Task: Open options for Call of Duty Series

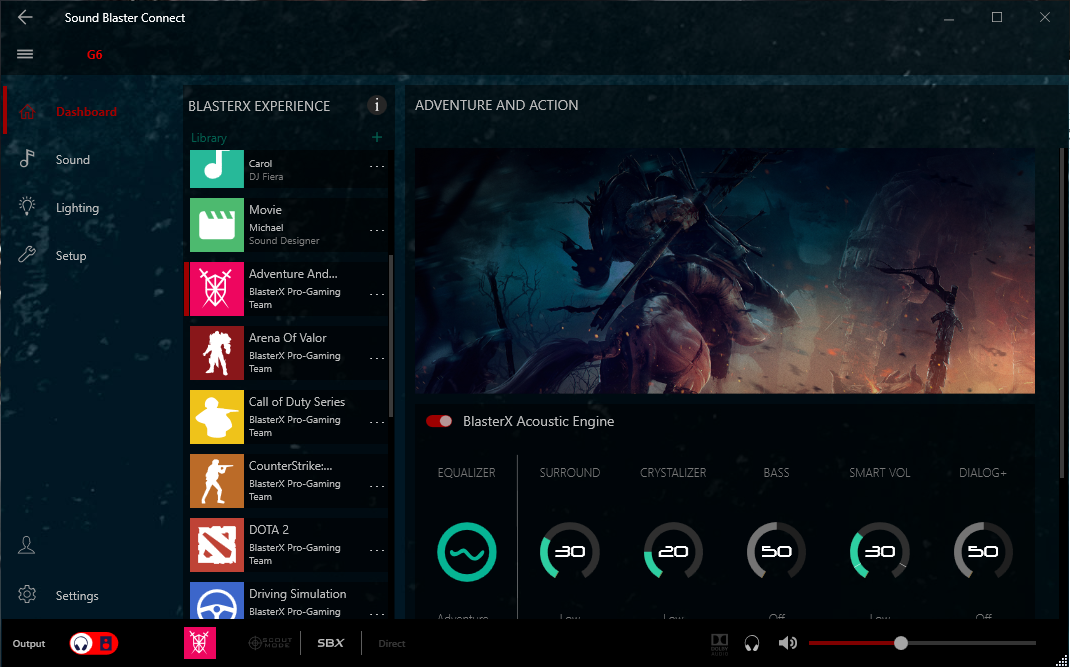Action: pyautogui.click(x=377, y=422)
